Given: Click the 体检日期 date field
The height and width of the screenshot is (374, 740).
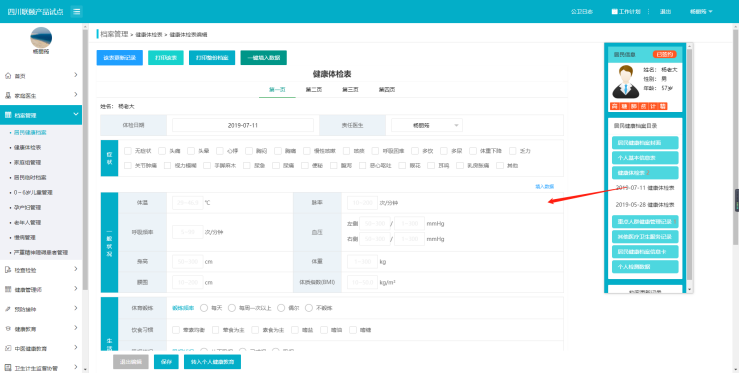Looking at the screenshot, I should point(243,125).
